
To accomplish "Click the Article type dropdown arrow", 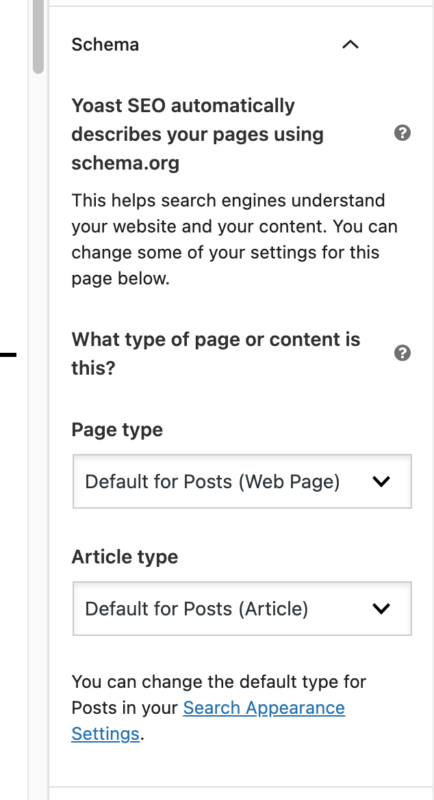I will pos(381,608).
